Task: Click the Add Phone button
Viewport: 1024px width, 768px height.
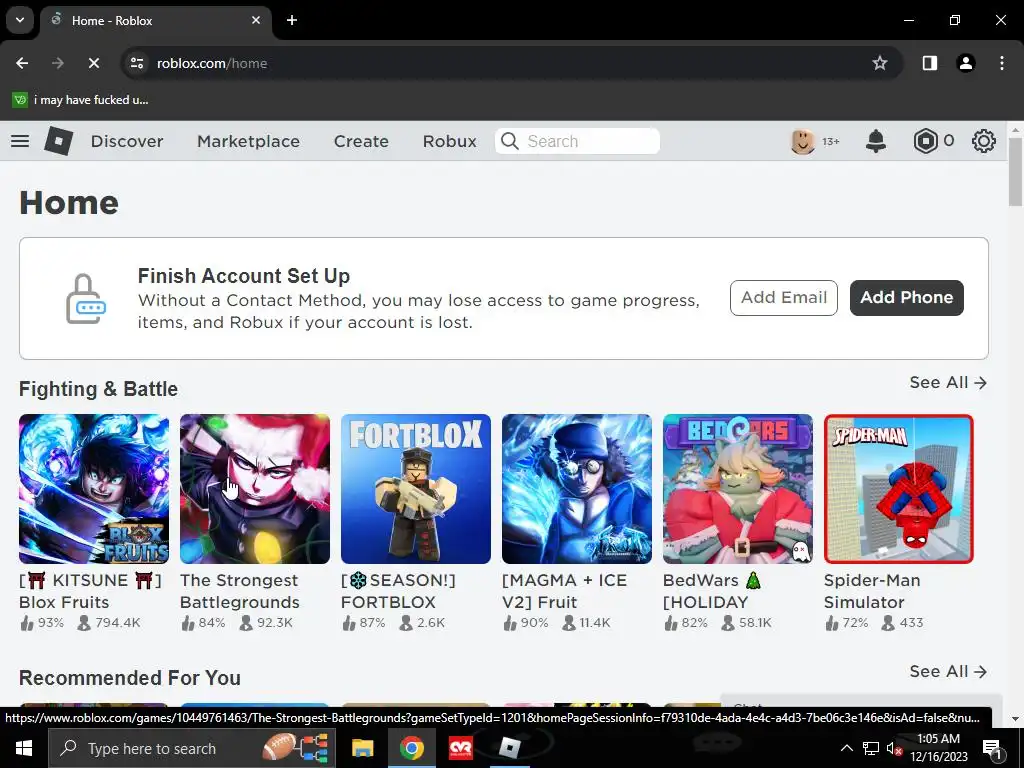Action: (906, 298)
